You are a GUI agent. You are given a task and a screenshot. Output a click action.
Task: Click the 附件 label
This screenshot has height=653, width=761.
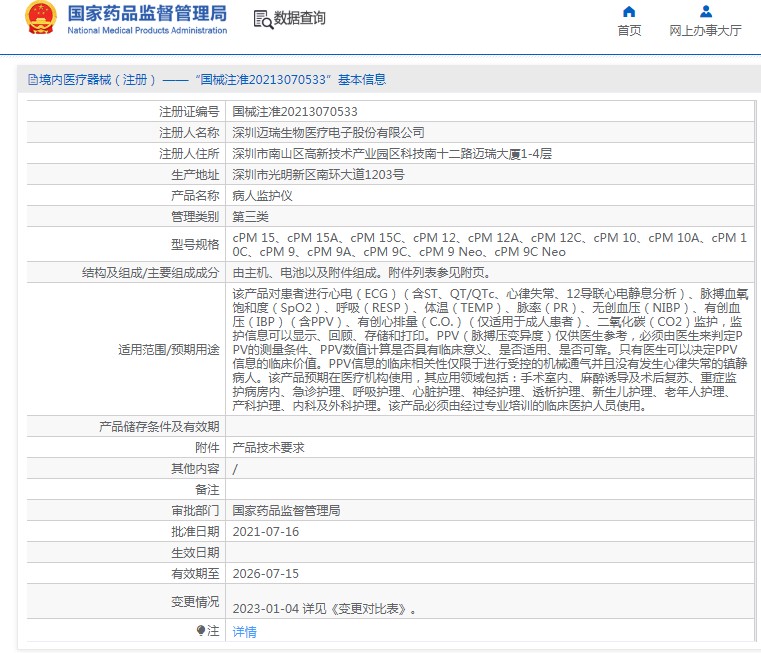tap(207, 448)
